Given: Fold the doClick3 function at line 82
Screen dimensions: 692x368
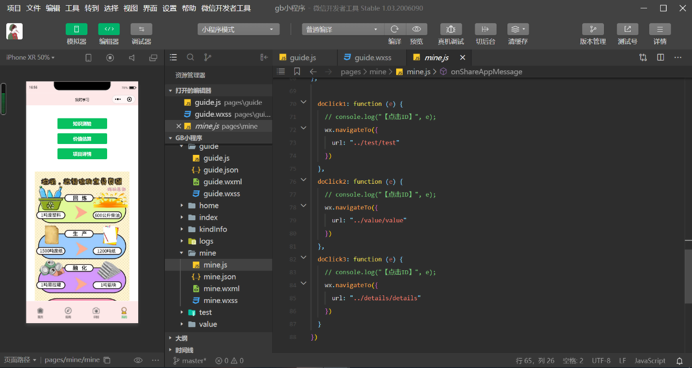Looking at the screenshot, I should point(303,258).
